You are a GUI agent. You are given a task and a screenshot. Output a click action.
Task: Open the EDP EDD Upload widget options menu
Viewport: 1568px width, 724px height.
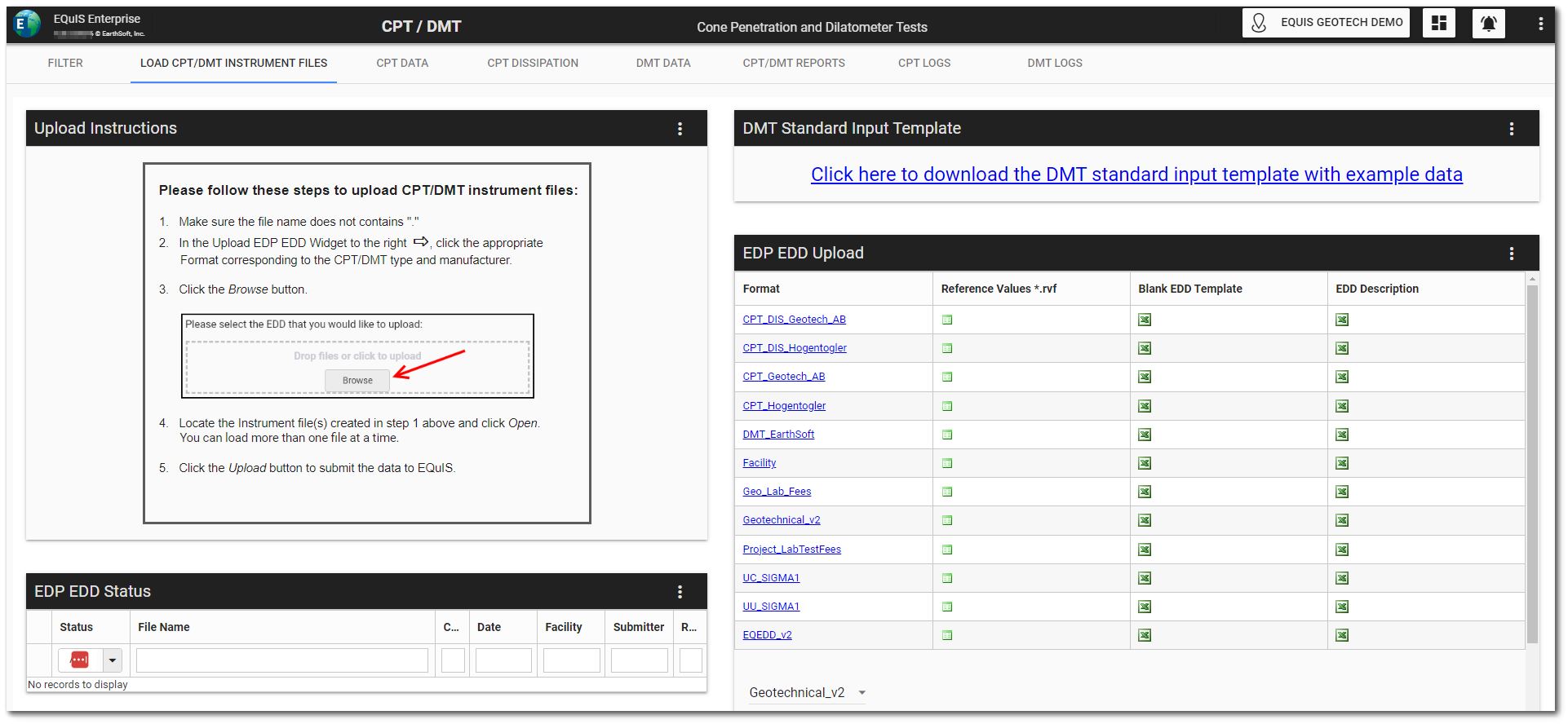tap(1511, 254)
